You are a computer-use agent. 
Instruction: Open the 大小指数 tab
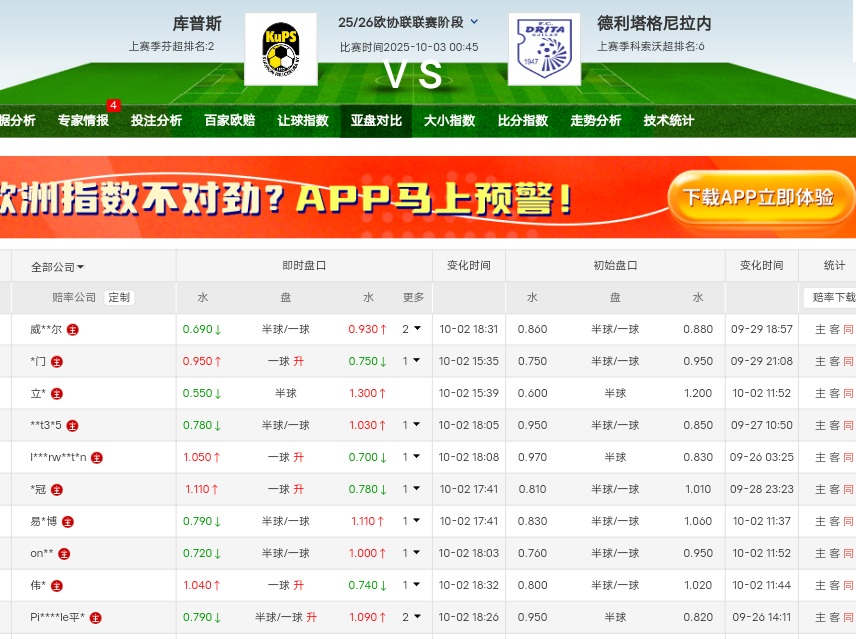point(449,120)
